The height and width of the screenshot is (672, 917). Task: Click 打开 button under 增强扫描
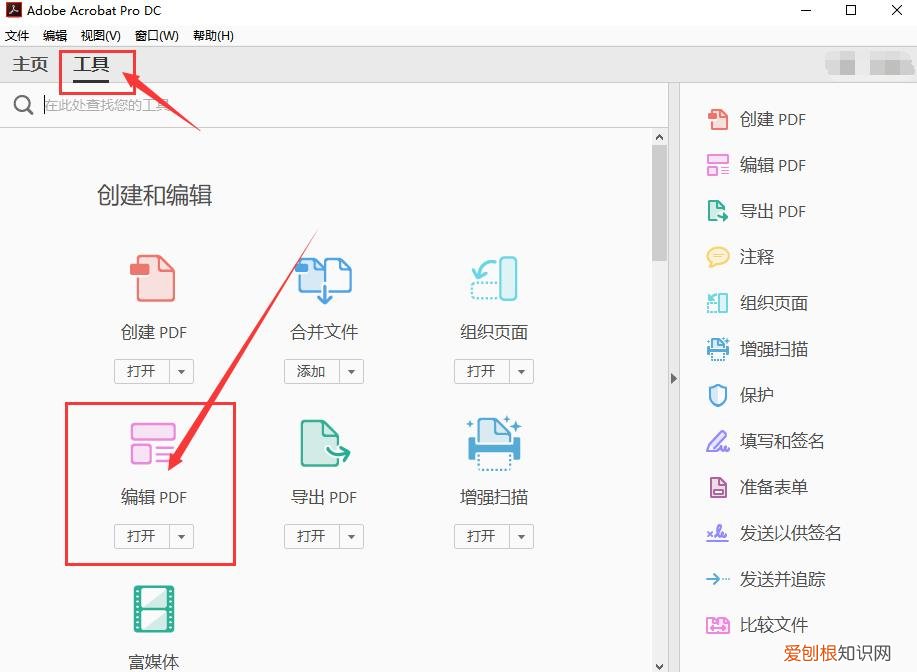tap(482, 536)
